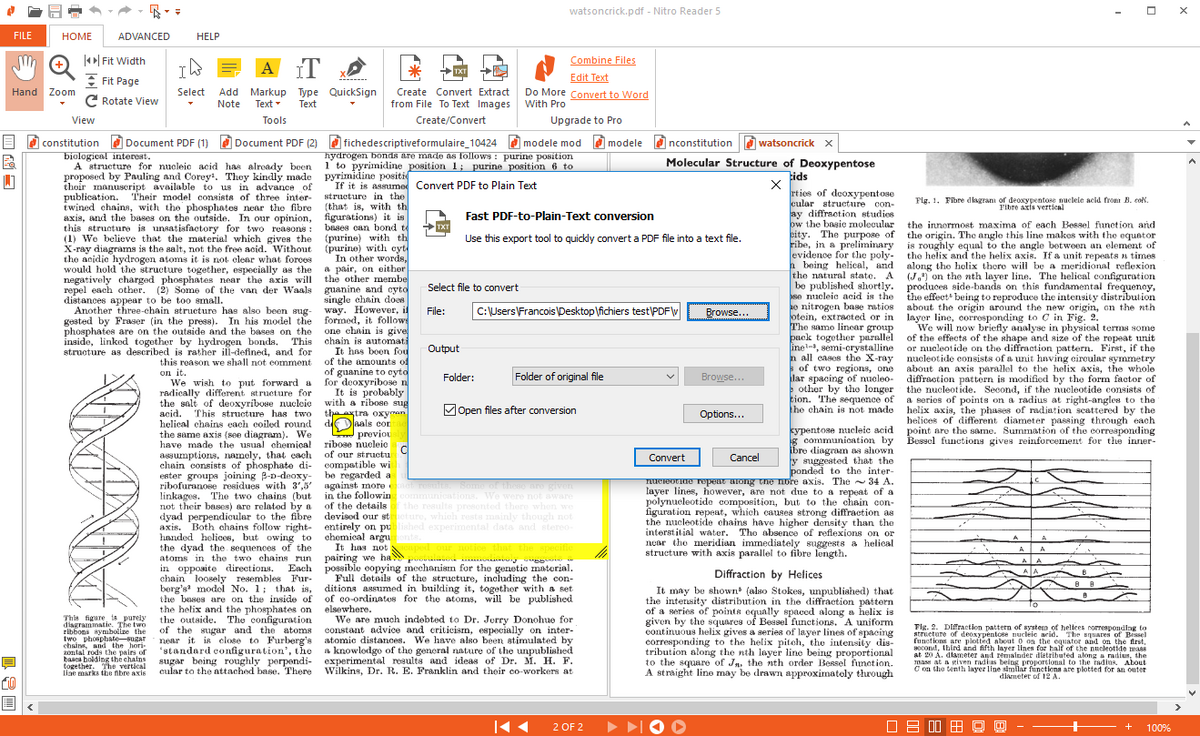Open the output Folder dropdown
The image size is (1200, 736).
tap(595, 376)
